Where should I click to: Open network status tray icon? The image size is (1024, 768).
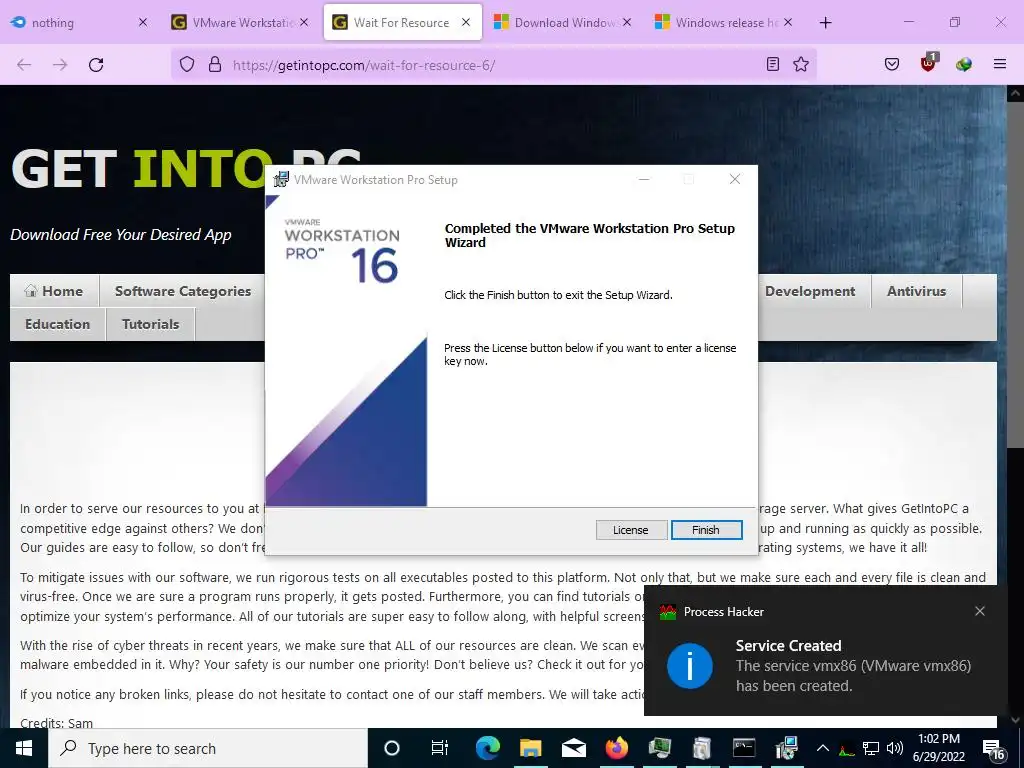coord(871,748)
